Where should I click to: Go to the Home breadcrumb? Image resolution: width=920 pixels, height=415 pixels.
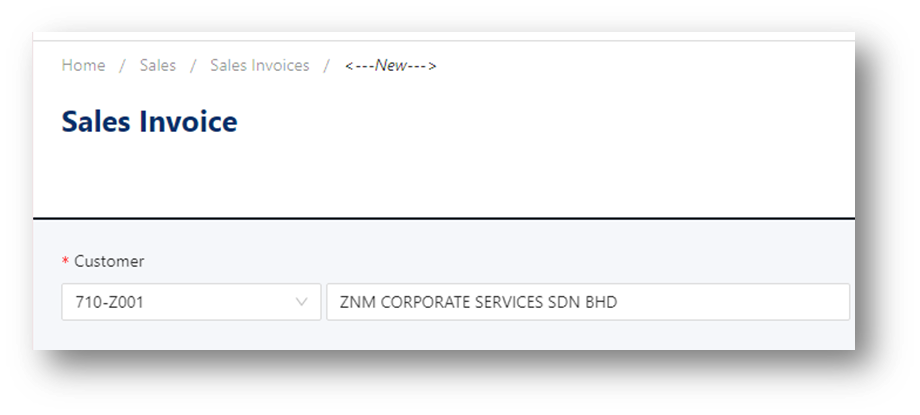(x=83, y=65)
